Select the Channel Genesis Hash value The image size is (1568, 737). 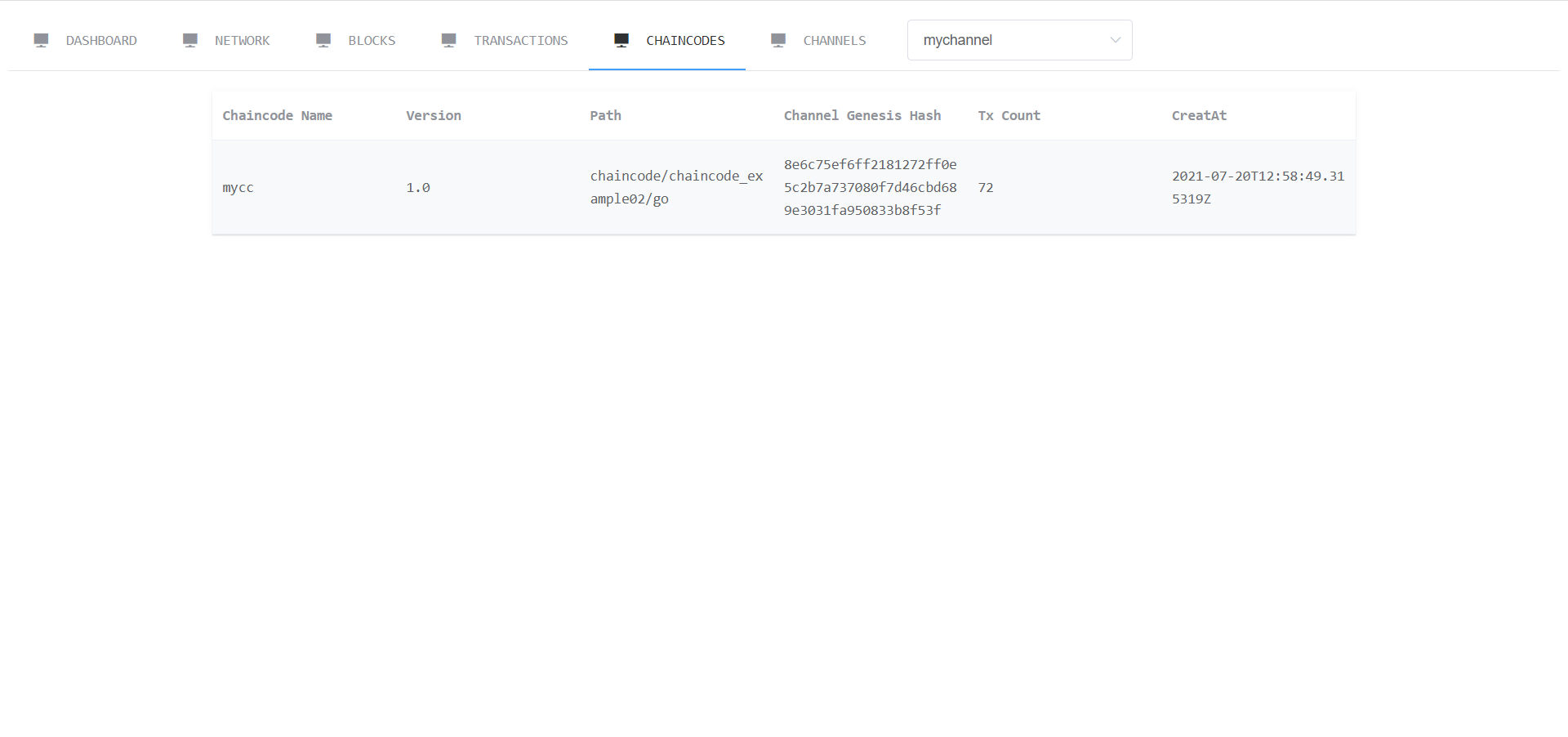coord(870,187)
